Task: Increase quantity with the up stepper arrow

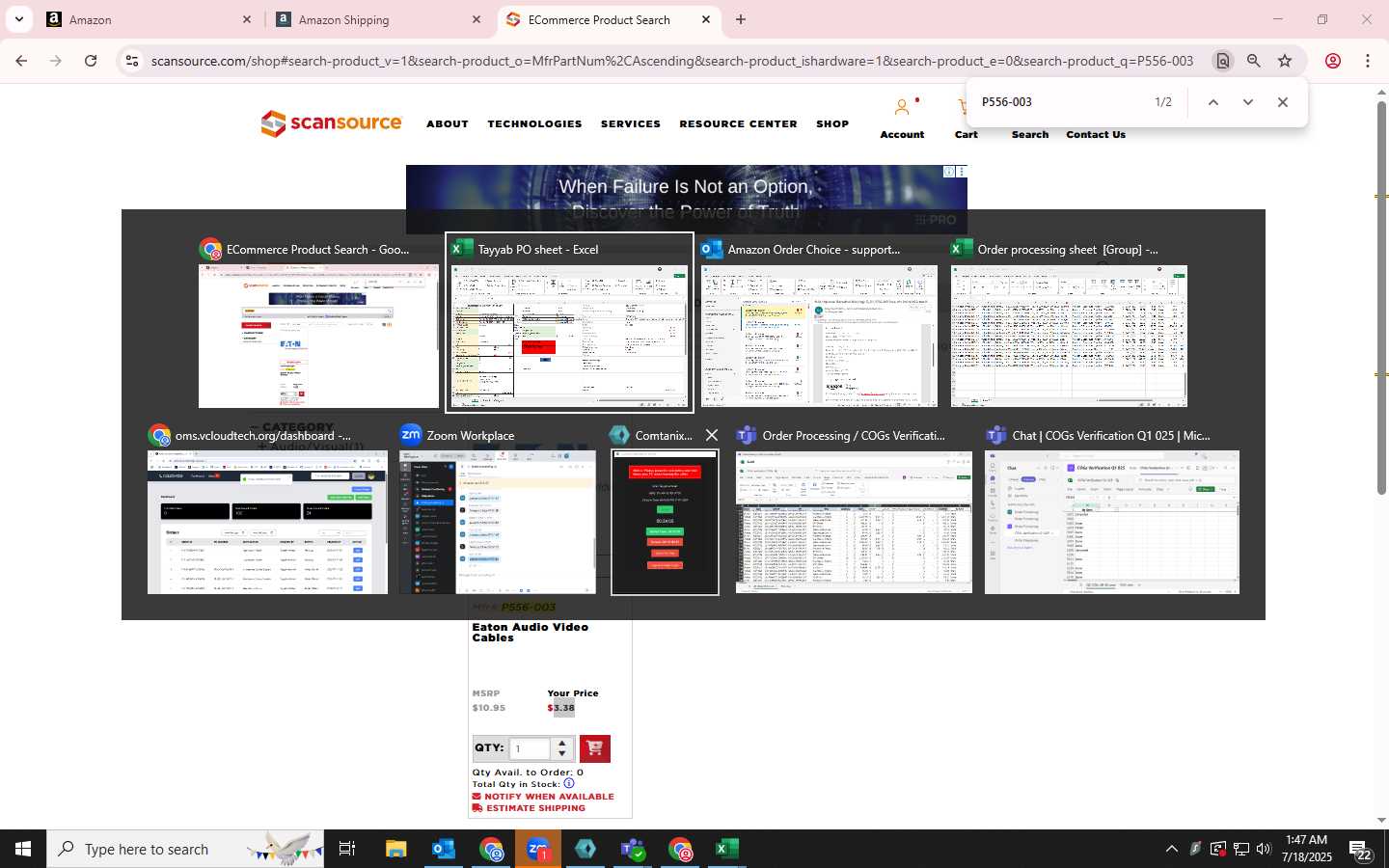Action: [562, 743]
